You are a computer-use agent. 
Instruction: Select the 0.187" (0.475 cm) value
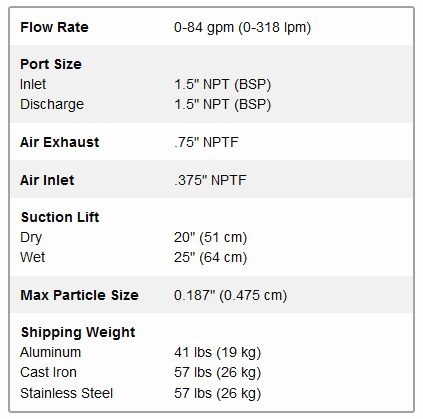[230, 295]
